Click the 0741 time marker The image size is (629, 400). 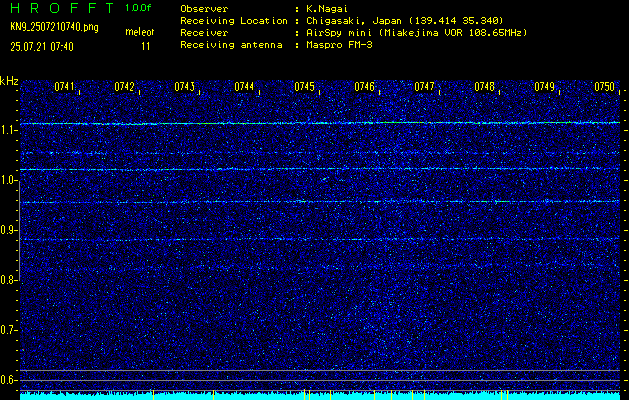click(64, 86)
